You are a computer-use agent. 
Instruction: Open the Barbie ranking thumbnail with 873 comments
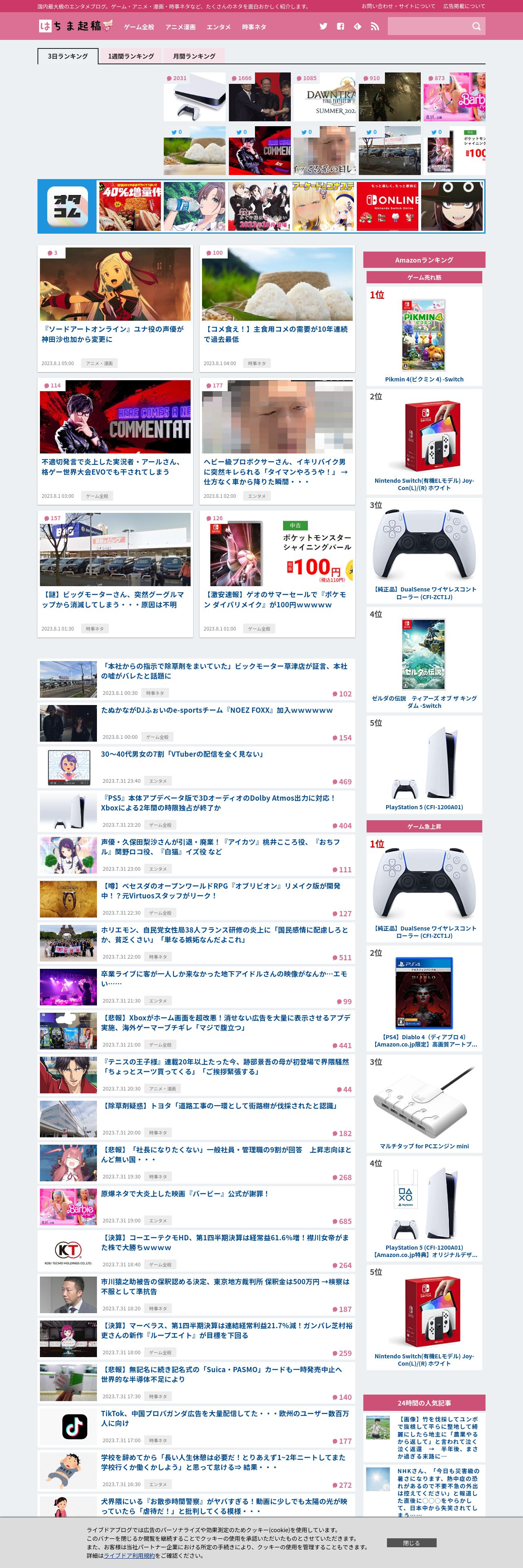(454, 97)
